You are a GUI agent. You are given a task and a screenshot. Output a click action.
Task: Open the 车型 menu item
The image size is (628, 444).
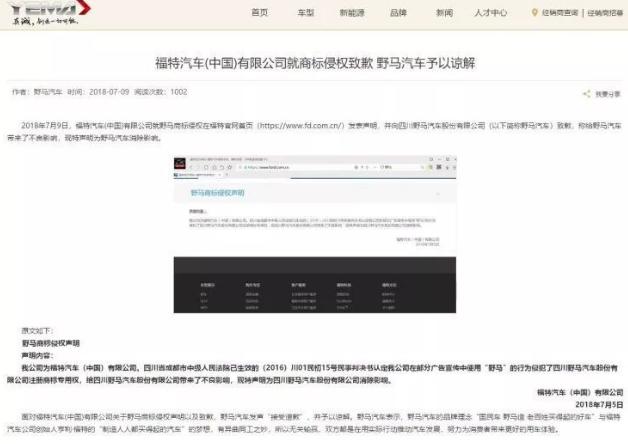[x=306, y=13]
